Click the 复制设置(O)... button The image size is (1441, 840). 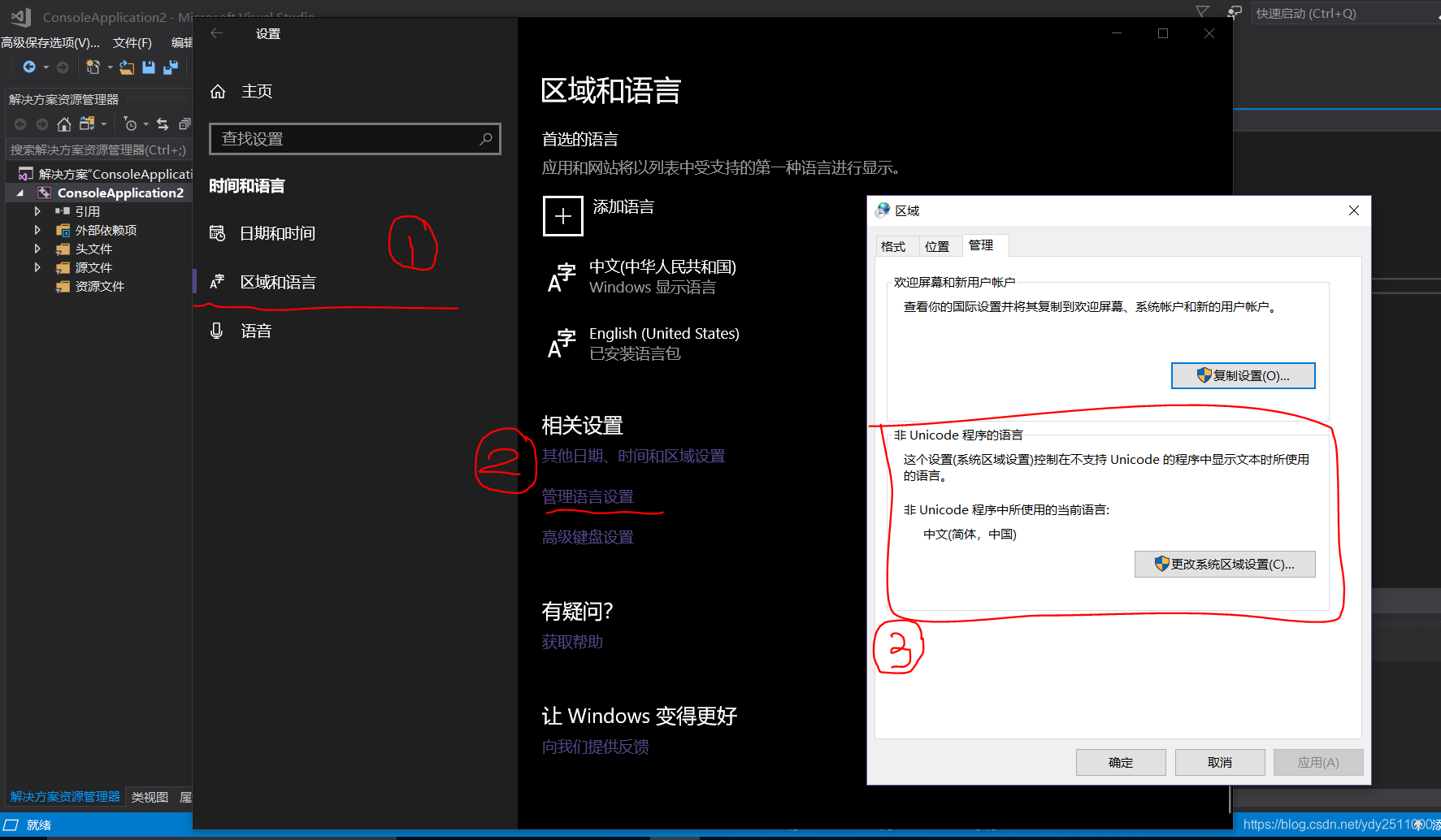tap(1243, 375)
